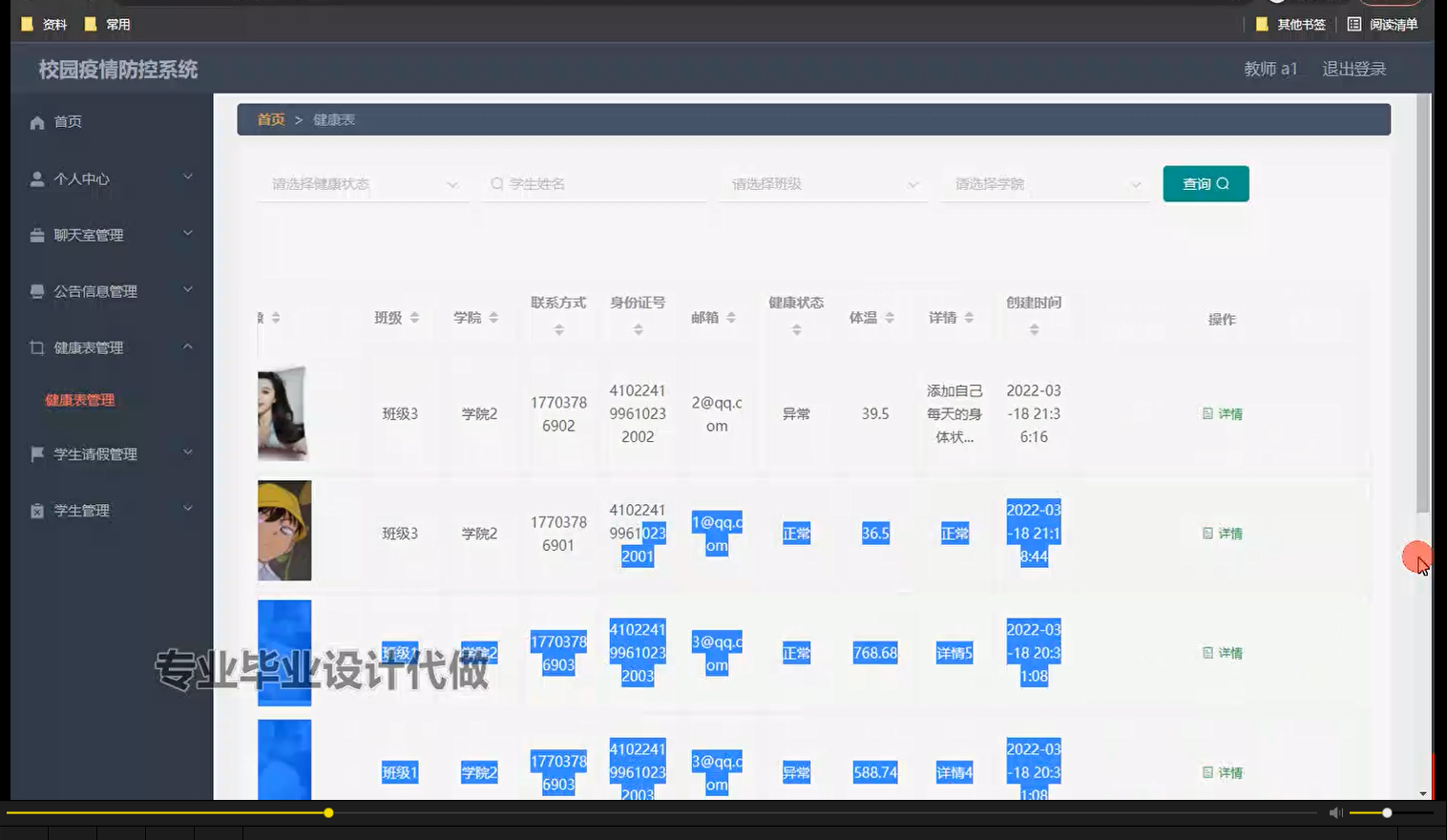Click the magnifier icon inside 查询 button
The image size is (1447, 840).
coord(1225,183)
